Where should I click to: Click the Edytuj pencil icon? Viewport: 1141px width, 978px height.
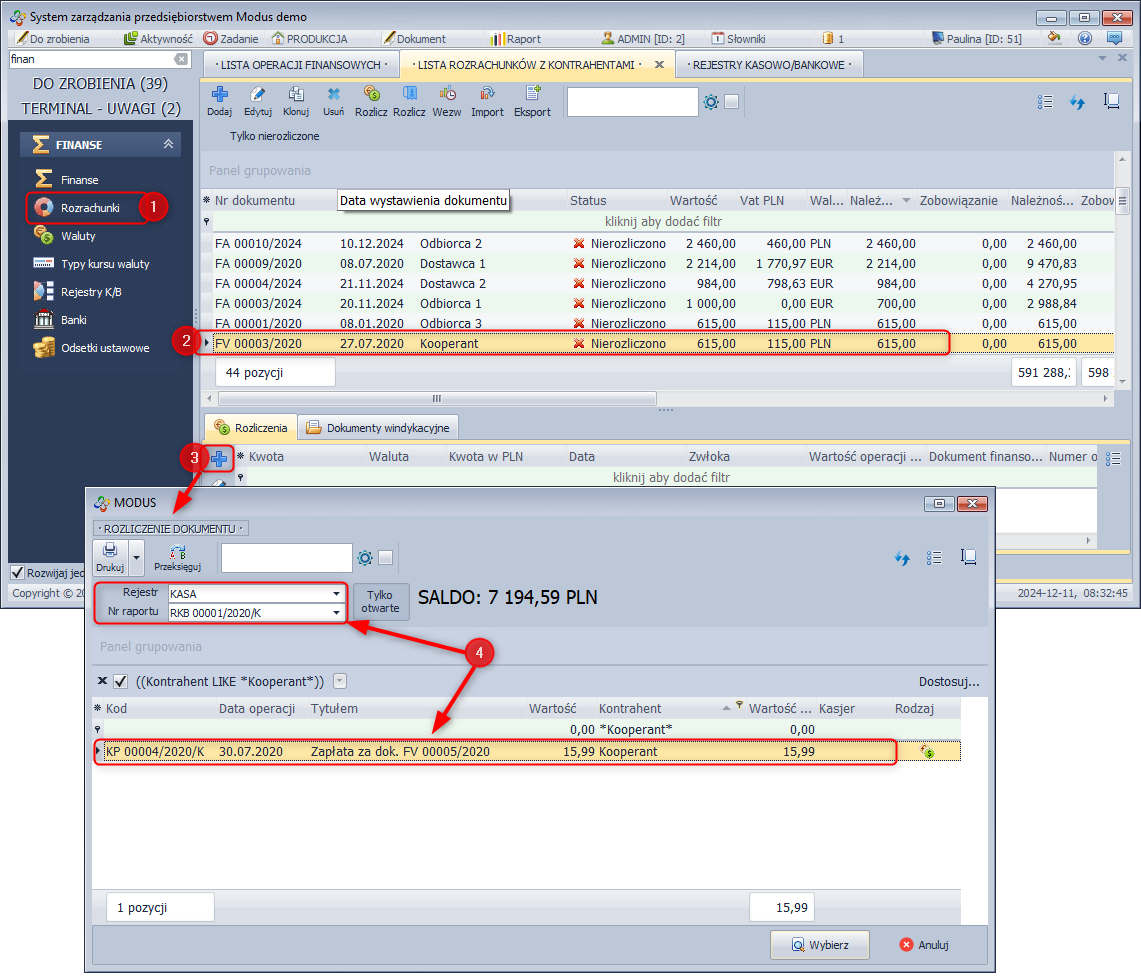pyautogui.click(x=258, y=95)
